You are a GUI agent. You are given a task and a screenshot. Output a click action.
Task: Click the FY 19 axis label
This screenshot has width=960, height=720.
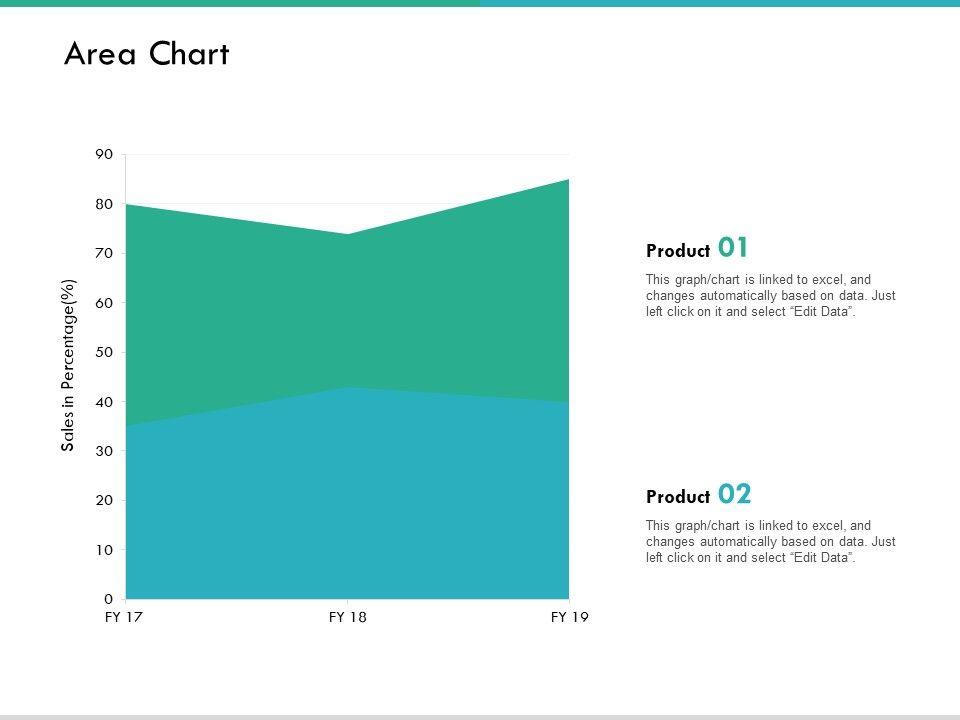[x=570, y=617]
